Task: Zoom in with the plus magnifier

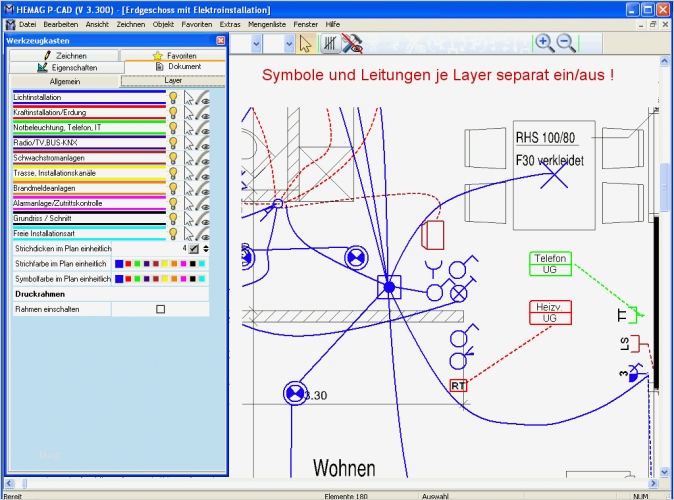Action: coord(544,43)
